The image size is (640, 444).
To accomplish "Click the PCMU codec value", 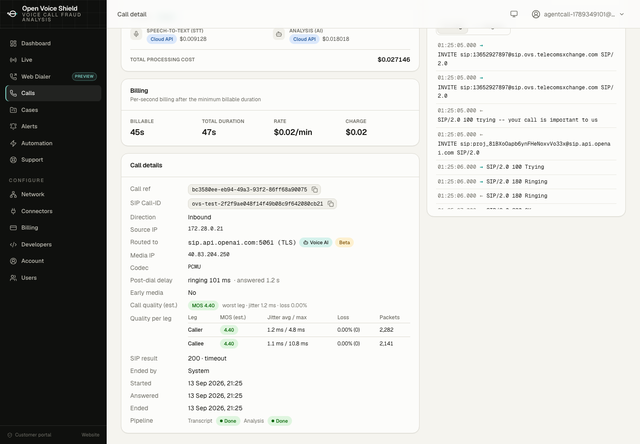I will click(x=194, y=266).
